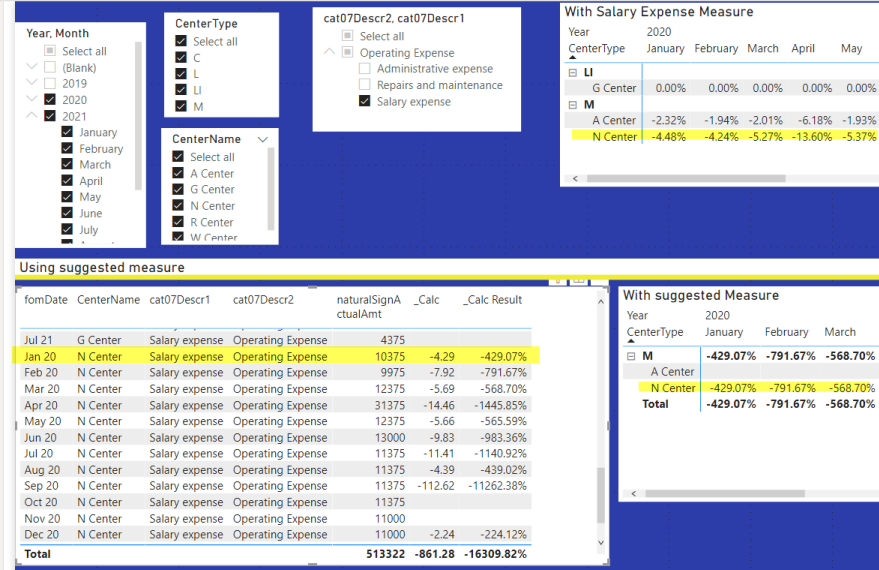The height and width of the screenshot is (570, 879).
Task: Uncheck the M checkbox in CenterType slicer
Action: click(181, 106)
